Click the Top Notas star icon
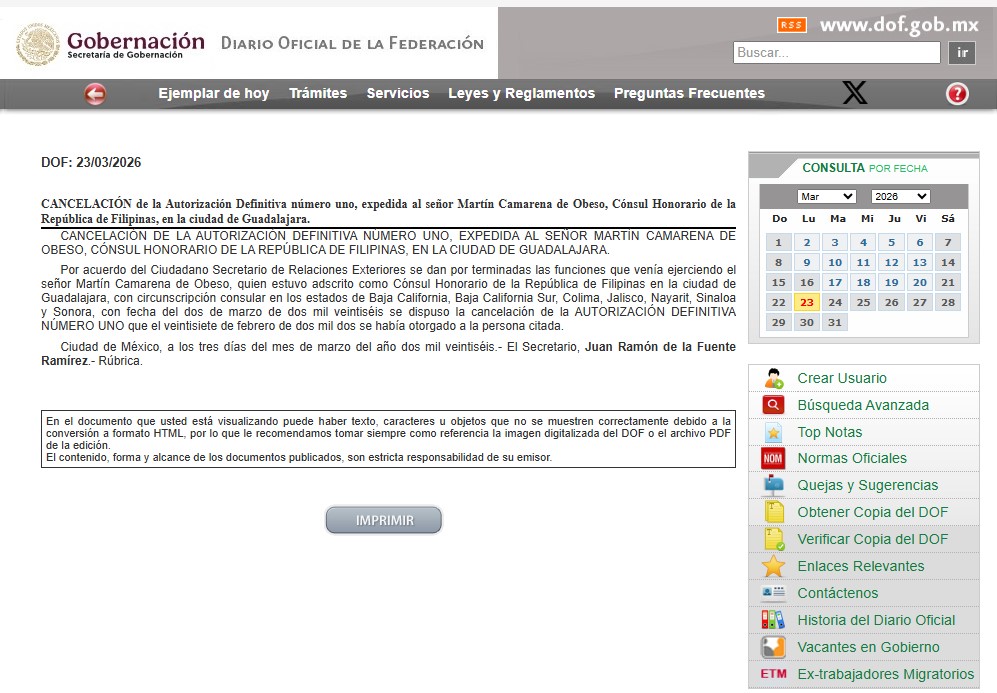 click(x=774, y=432)
